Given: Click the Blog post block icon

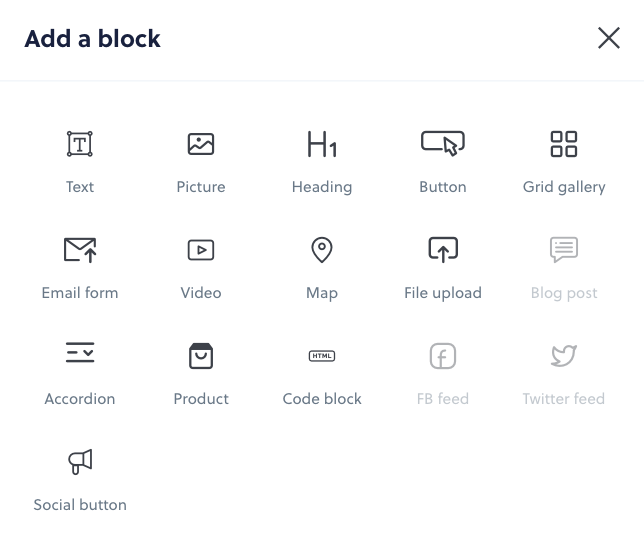Looking at the screenshot, I should point(564,250).
